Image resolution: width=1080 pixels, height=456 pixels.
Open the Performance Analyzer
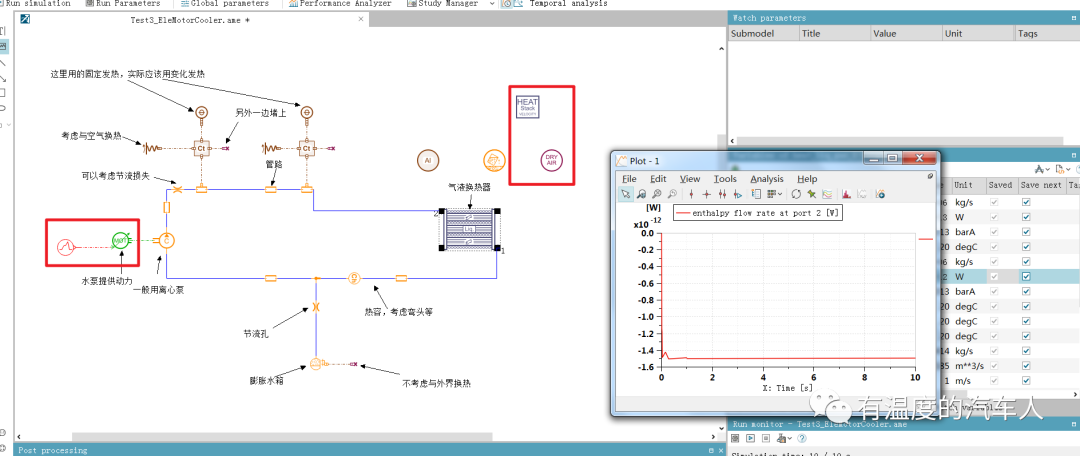click(341, 3)
